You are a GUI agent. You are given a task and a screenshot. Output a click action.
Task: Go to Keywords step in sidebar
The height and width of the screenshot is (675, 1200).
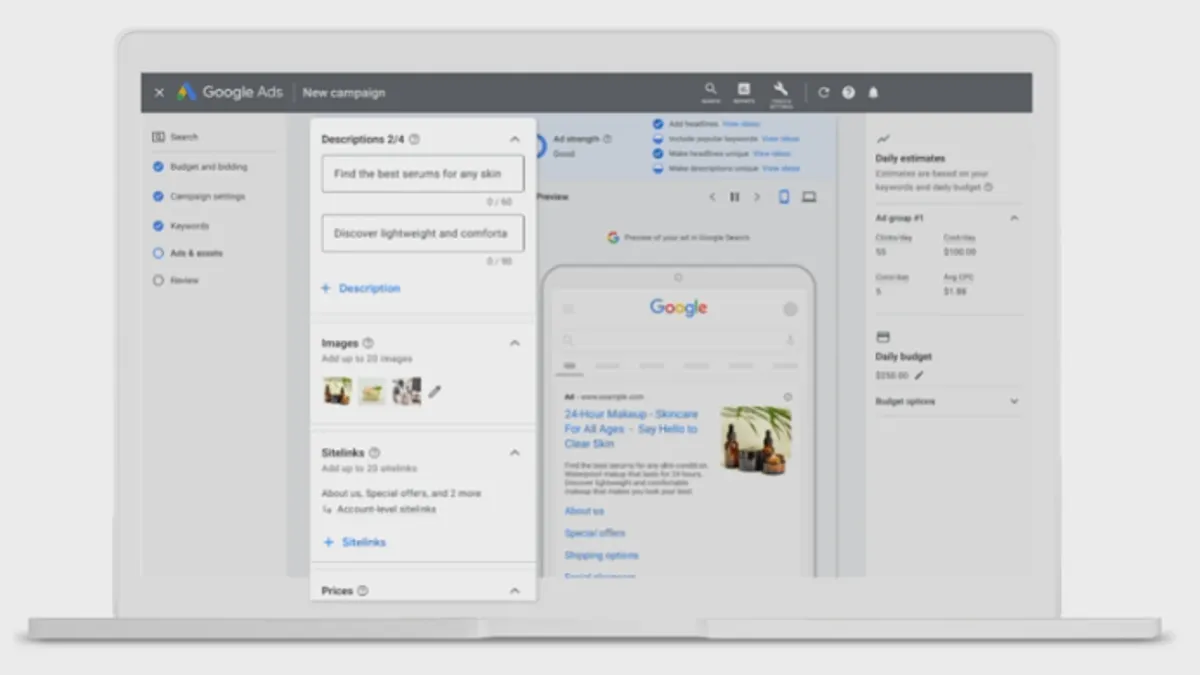pos(189,226)
